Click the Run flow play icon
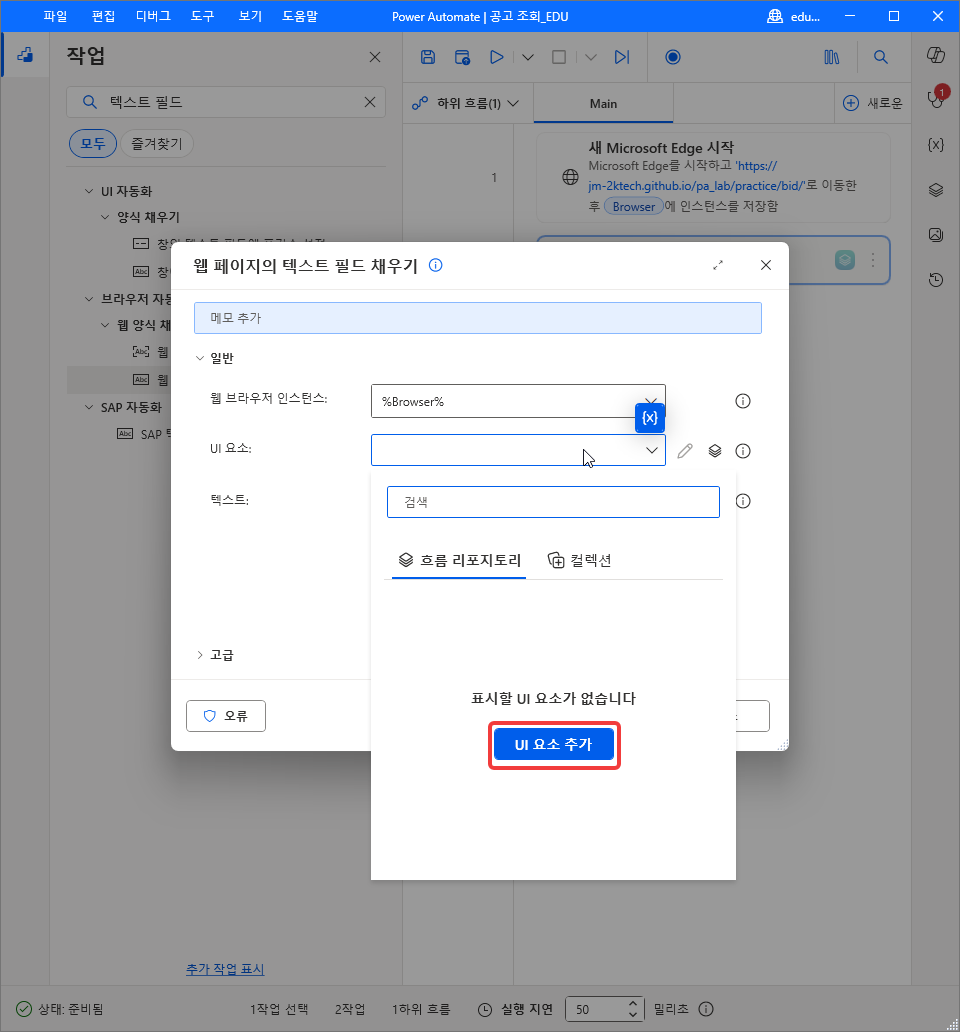The image size is (960, 1032). pyautogui.click(x=497, y=57)
